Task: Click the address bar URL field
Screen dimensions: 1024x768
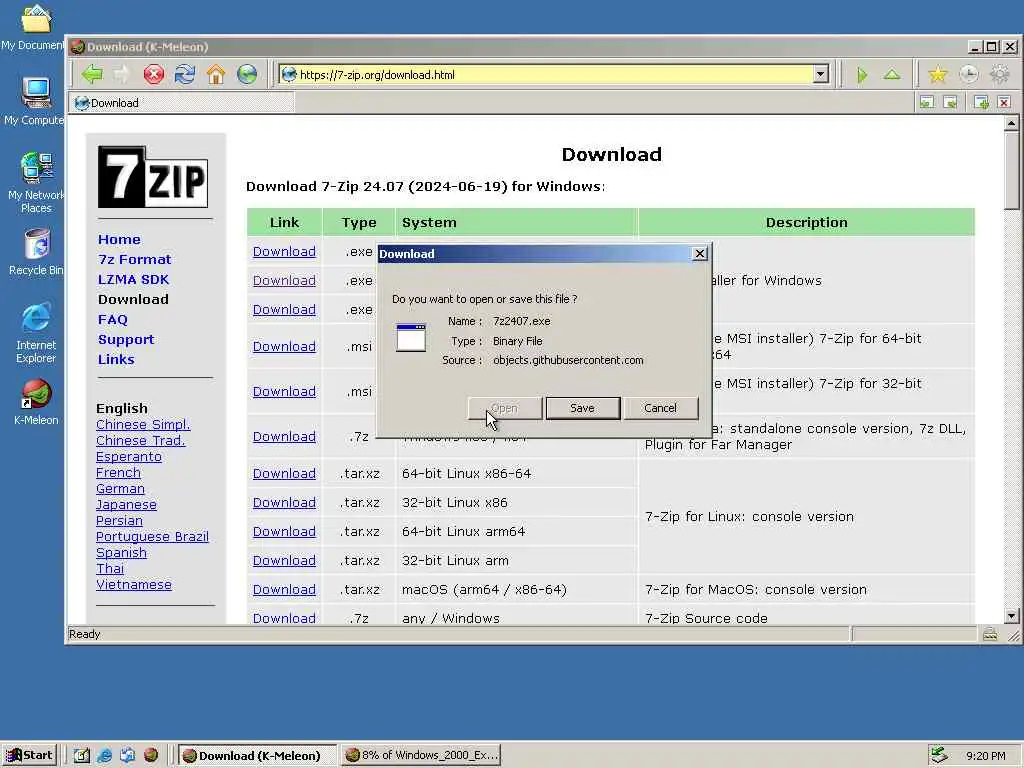Action: point(552,74)
